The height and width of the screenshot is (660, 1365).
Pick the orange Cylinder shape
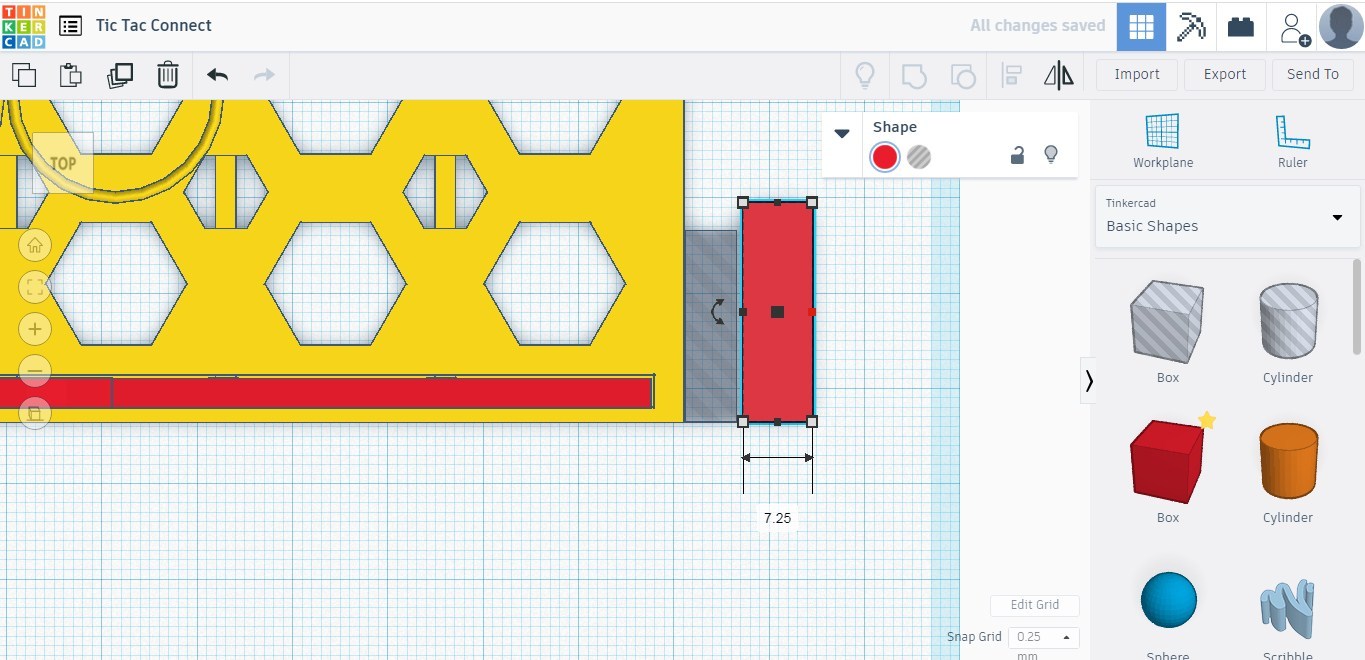click(x=1288, y=461)
